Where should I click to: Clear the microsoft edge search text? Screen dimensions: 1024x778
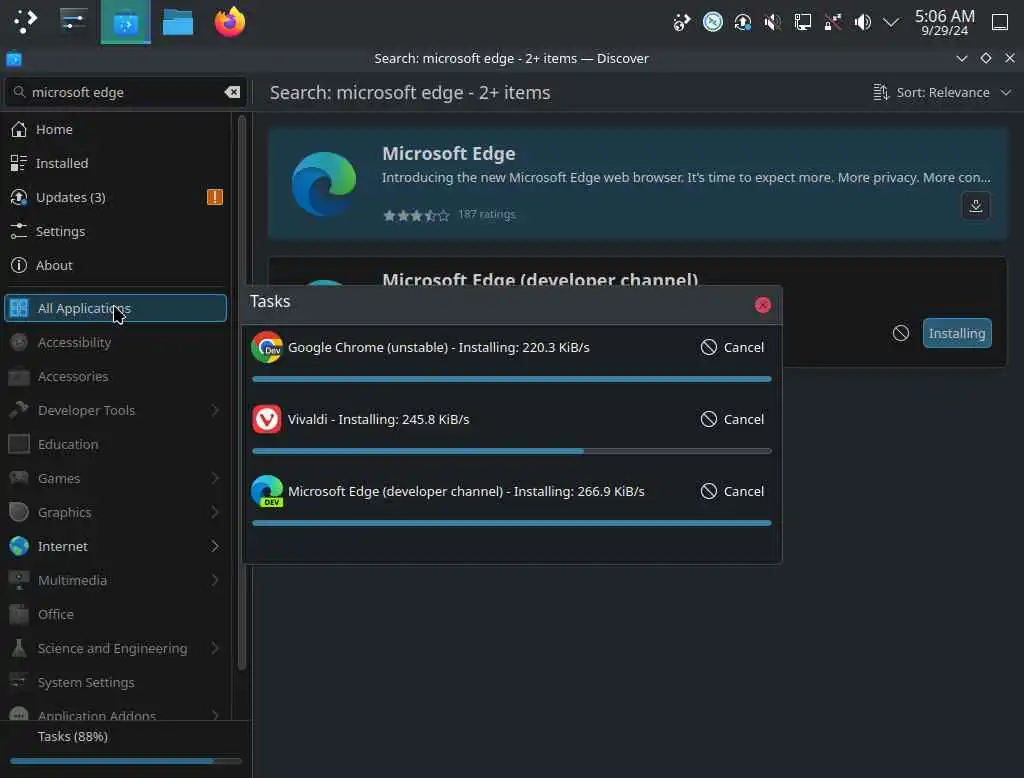232,92
